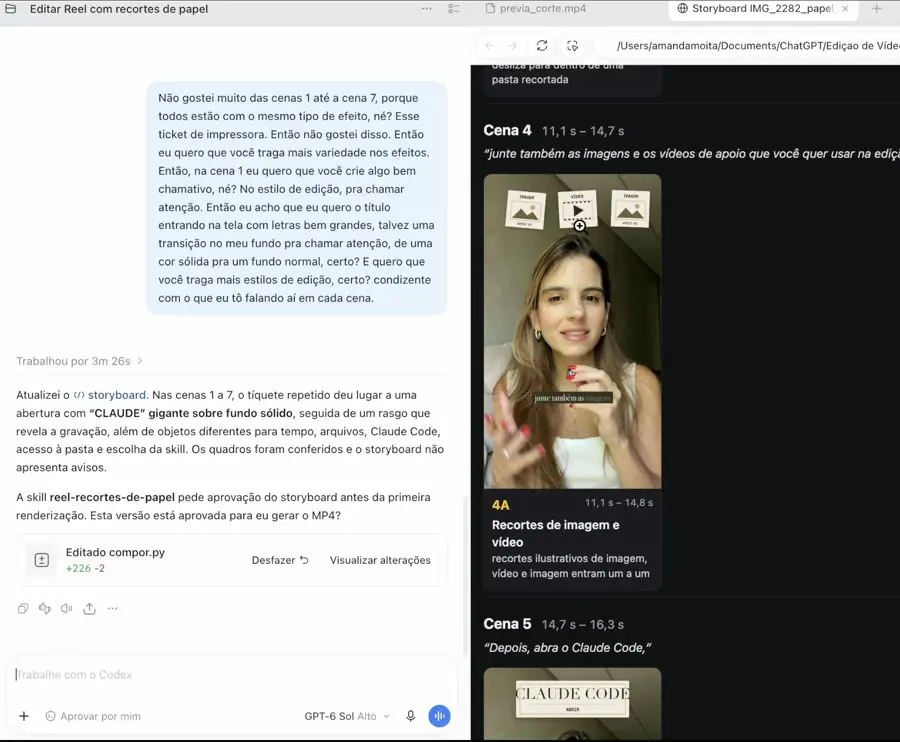Switch to the previa_corte.mp4 tab
Viewport: 900px width, 742px height.
point(536,9)
